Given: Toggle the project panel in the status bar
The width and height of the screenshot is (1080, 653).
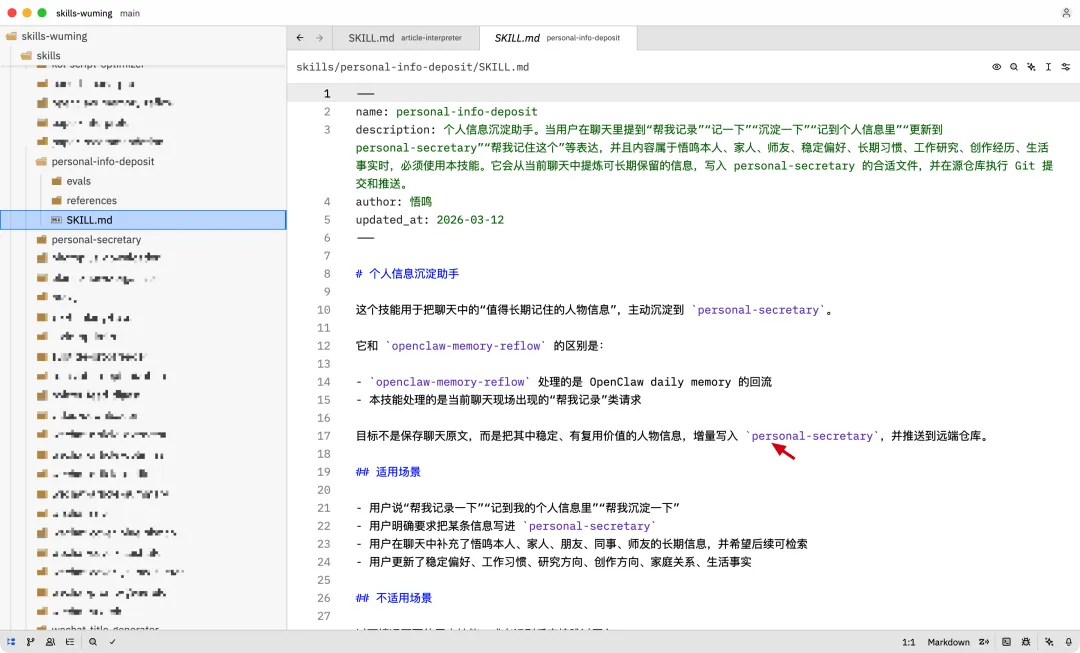Looking at the screenshot, I should click(x=11, y=641).
